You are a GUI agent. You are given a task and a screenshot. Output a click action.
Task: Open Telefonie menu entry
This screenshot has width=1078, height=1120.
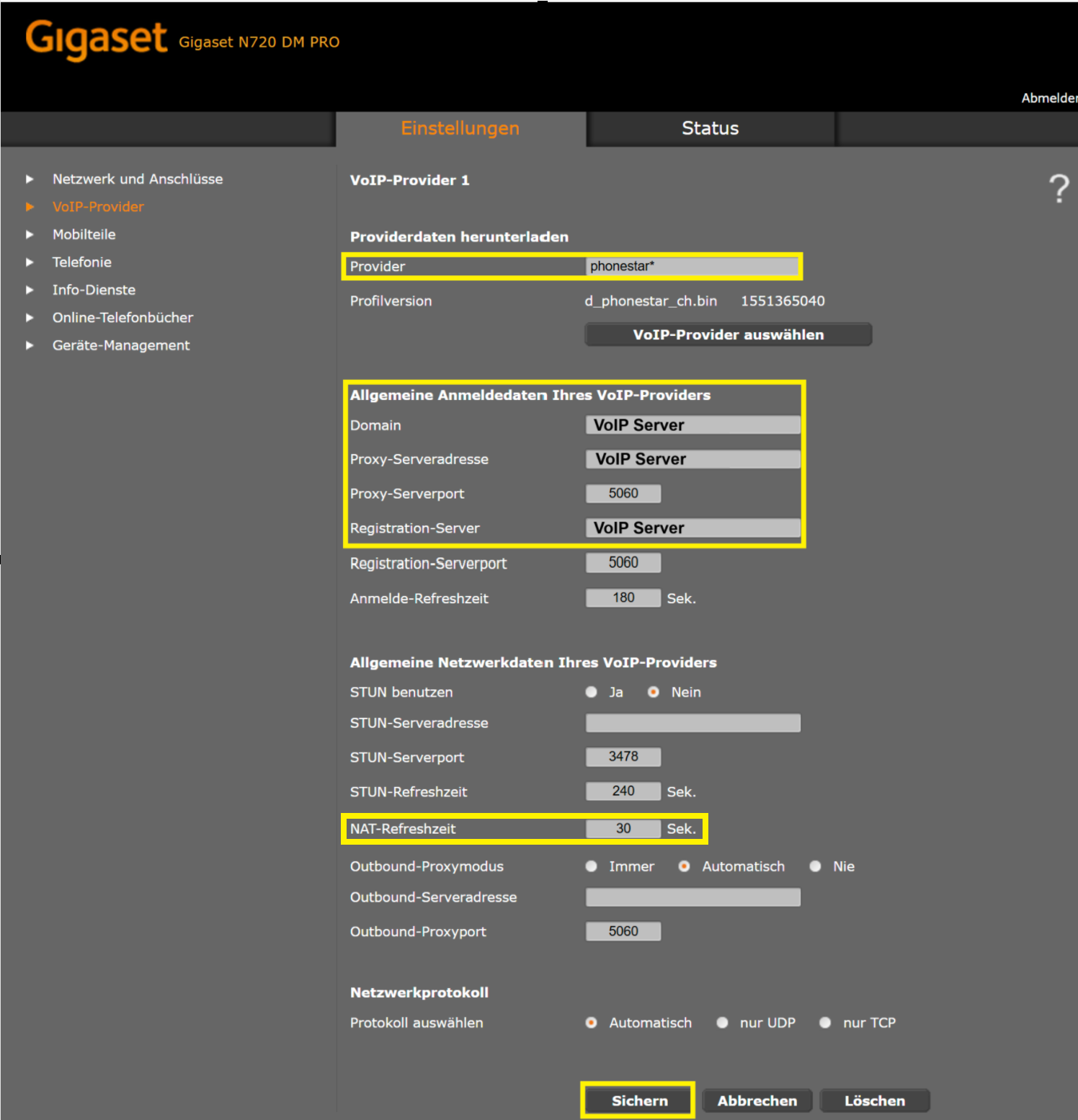(81, 262)
